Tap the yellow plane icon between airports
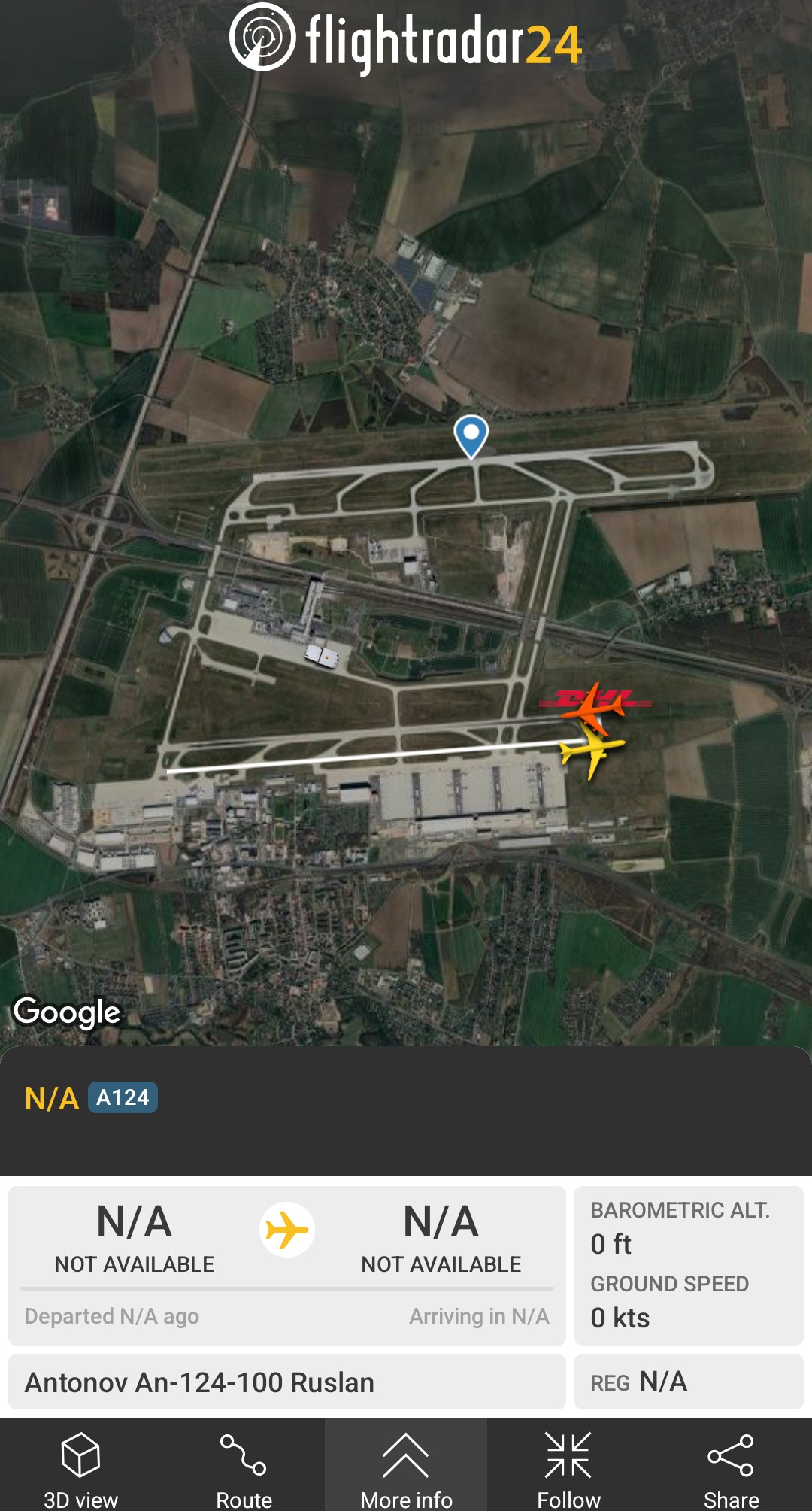The image size is (812, 1511). point(287,1230)
